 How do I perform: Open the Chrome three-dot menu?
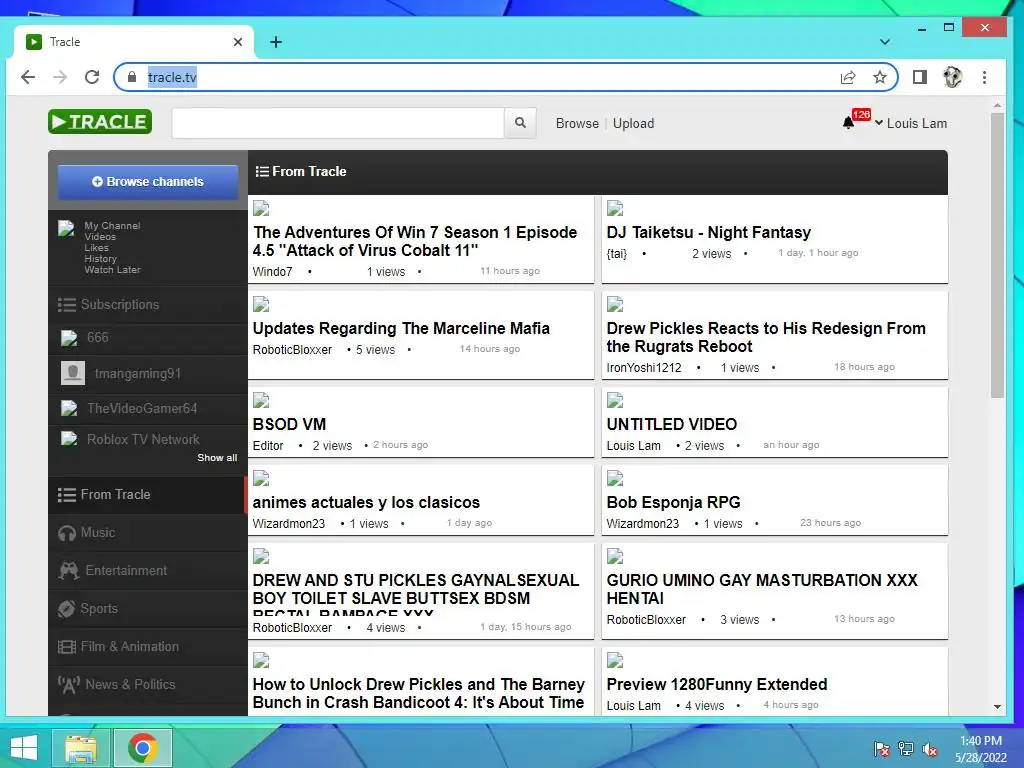pos(984,77)
